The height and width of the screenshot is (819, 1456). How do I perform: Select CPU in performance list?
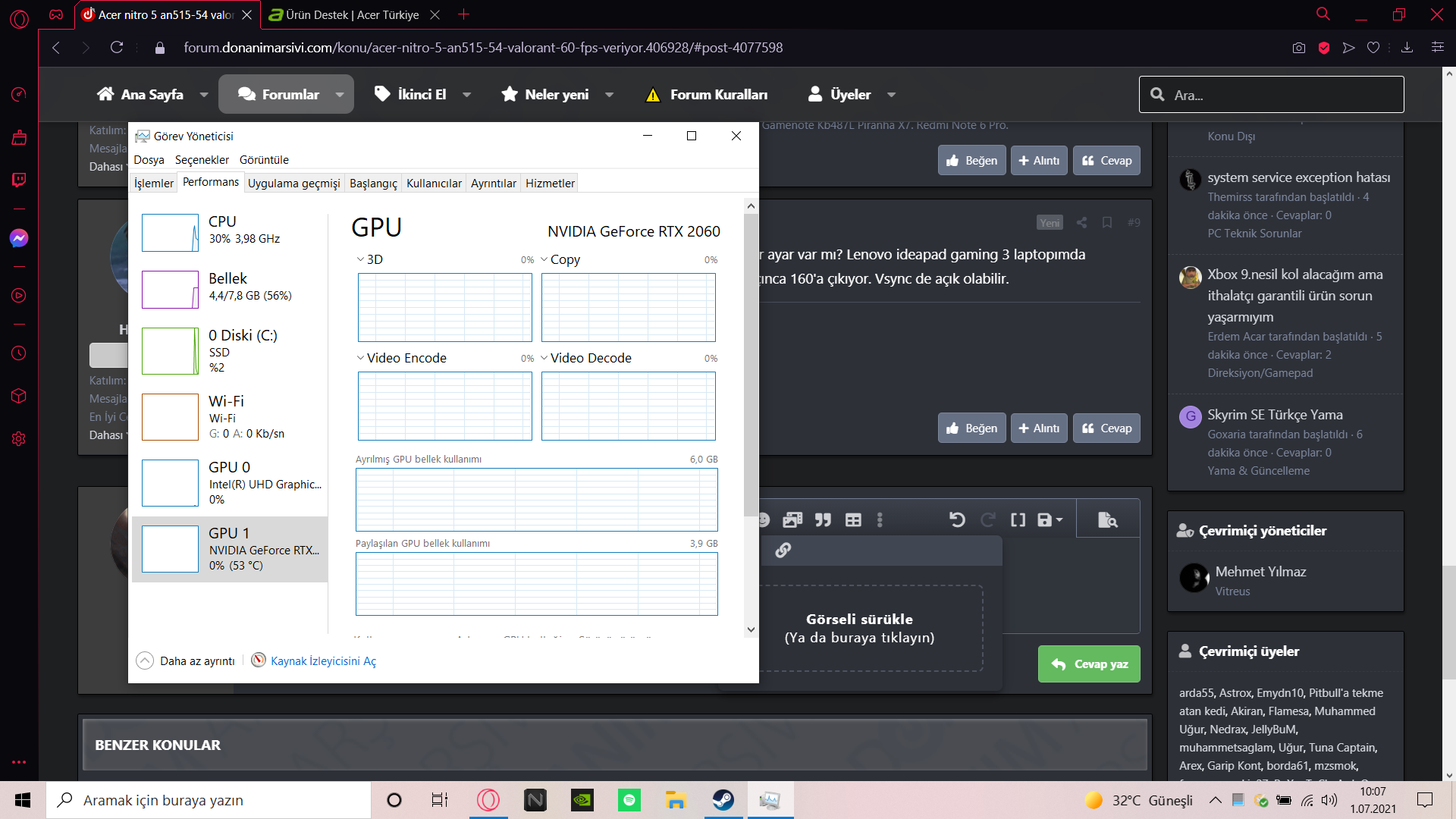tap(230, 232)
